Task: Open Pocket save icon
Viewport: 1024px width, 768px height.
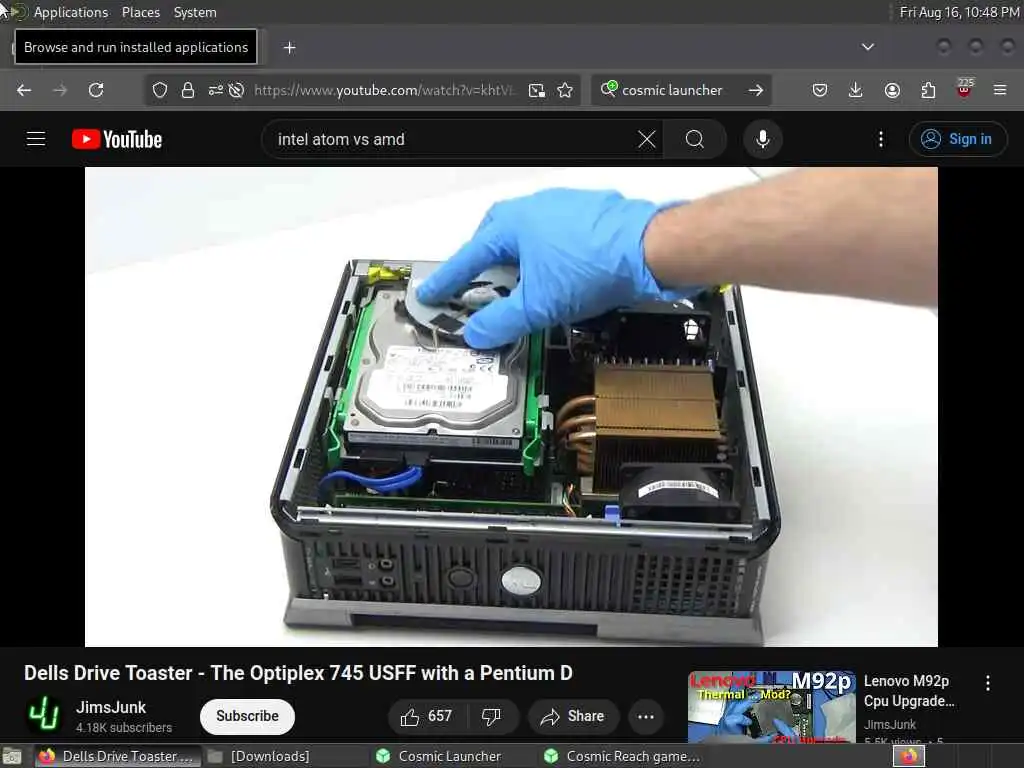Action: tap(820, 90)
